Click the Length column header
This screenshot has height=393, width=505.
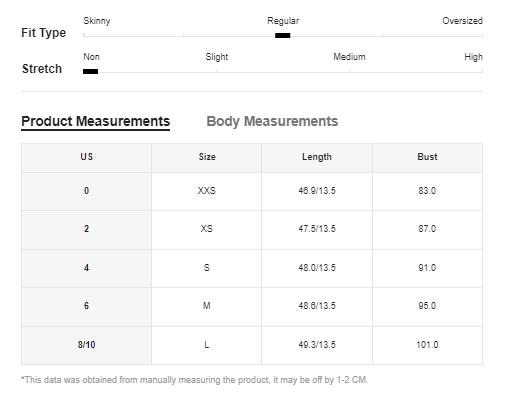coord(317,157)
